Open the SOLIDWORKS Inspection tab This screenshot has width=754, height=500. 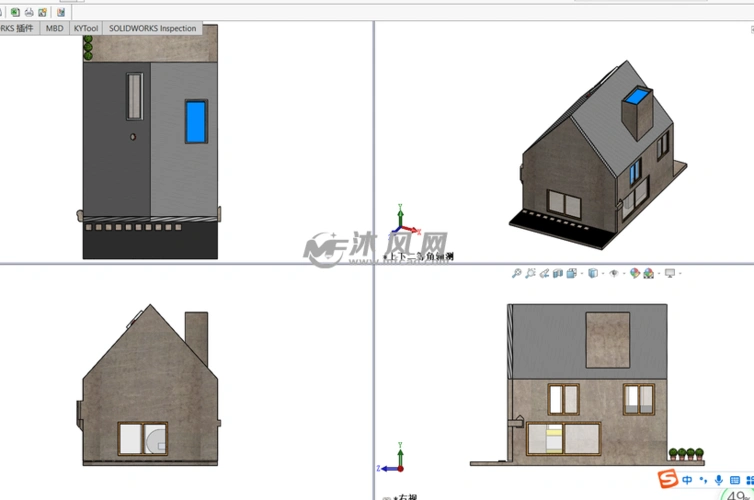pyautogui.click(x=152, y=28)
